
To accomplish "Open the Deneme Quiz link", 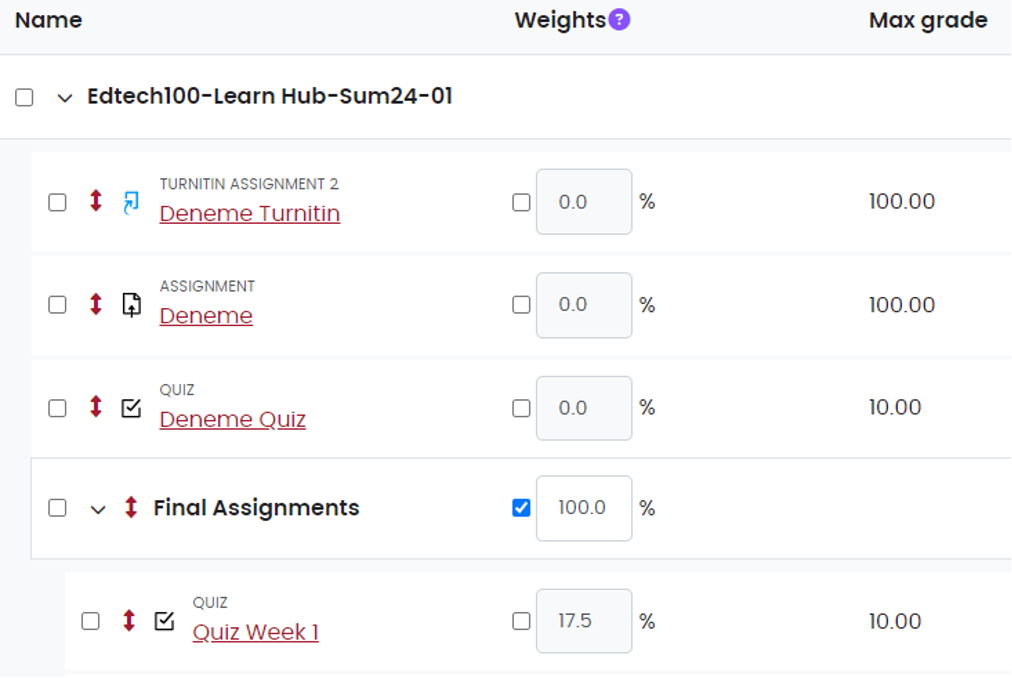I will [x=232, y=420].
